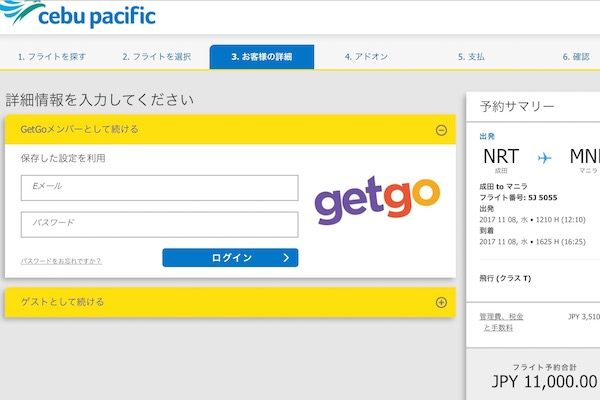
Task: Click the フライト予約合計 label
Action: (544, 367)
